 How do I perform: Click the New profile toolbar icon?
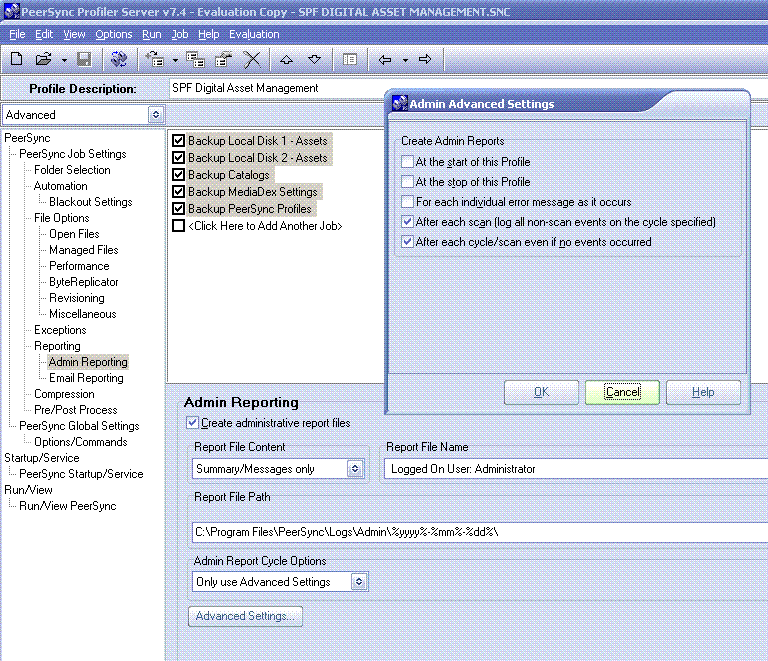pyautogui.click(x=16, y=59)
